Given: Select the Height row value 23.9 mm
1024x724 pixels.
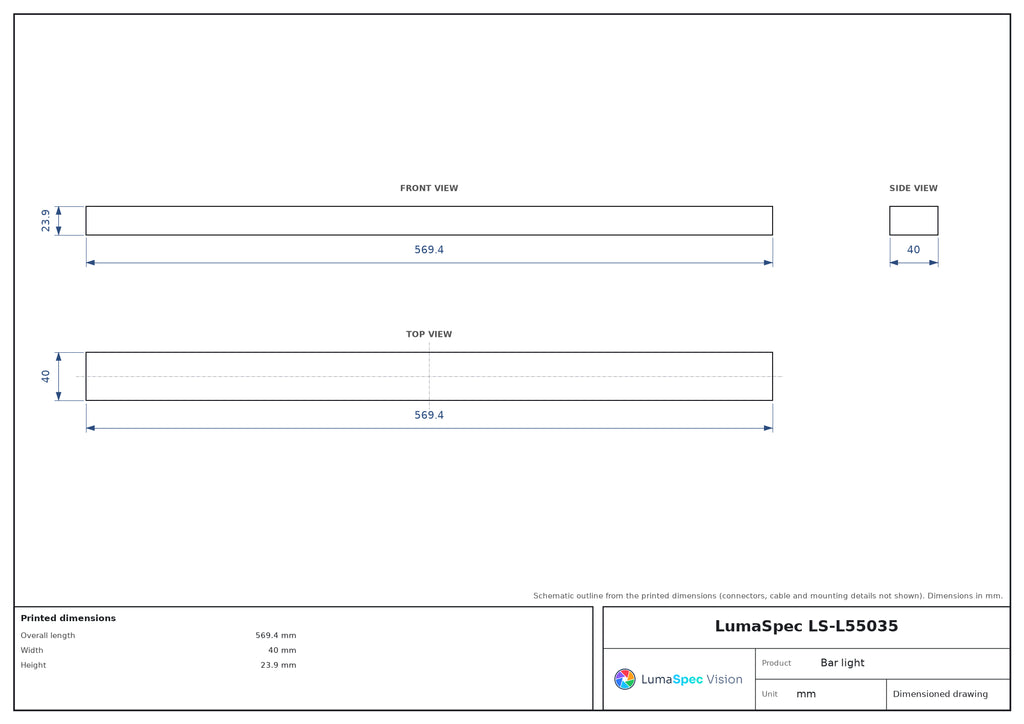Looking at the screenshot, I should (278, 665).
